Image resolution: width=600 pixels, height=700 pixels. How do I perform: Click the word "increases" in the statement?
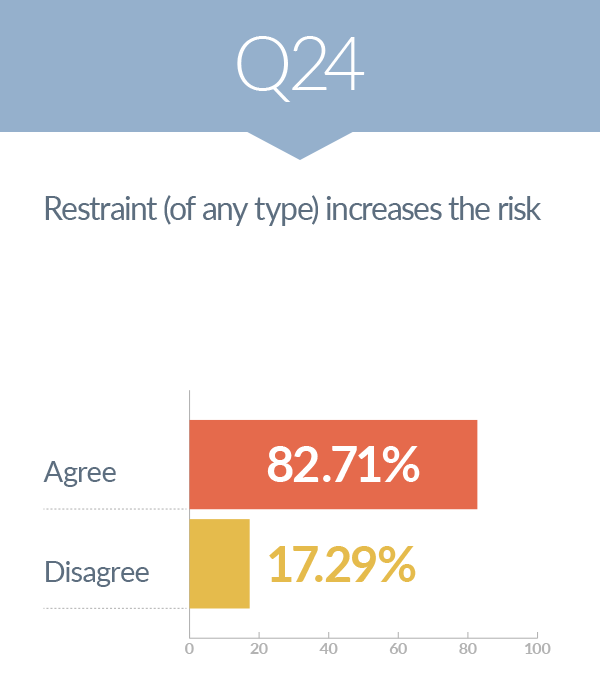click(x=385, y=211)
